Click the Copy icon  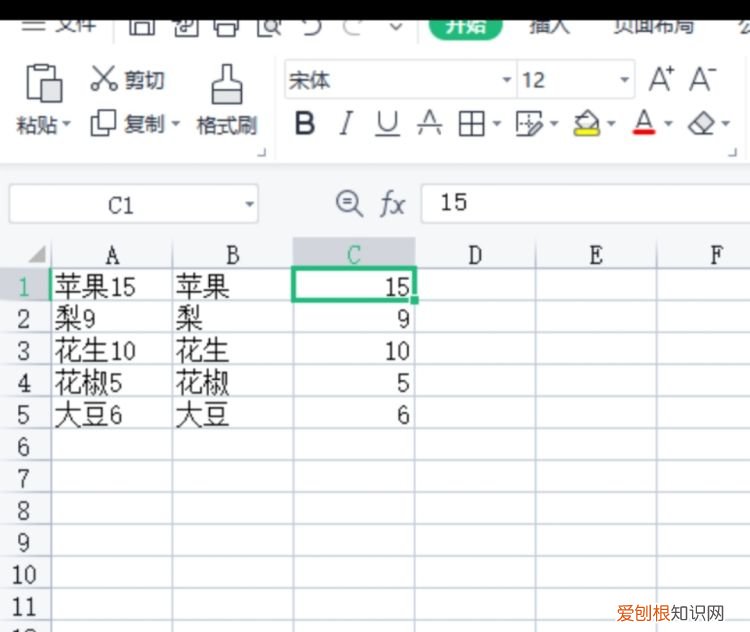coord(103,123)
